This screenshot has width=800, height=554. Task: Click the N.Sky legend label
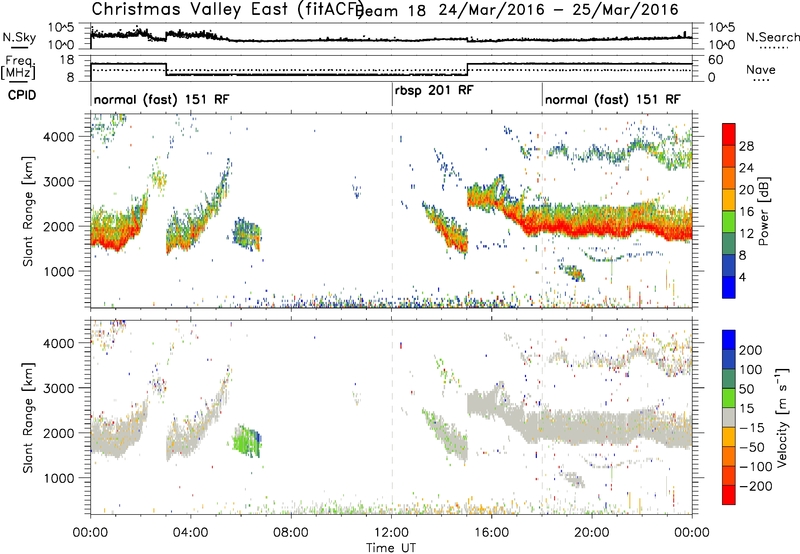click(19, 37)
